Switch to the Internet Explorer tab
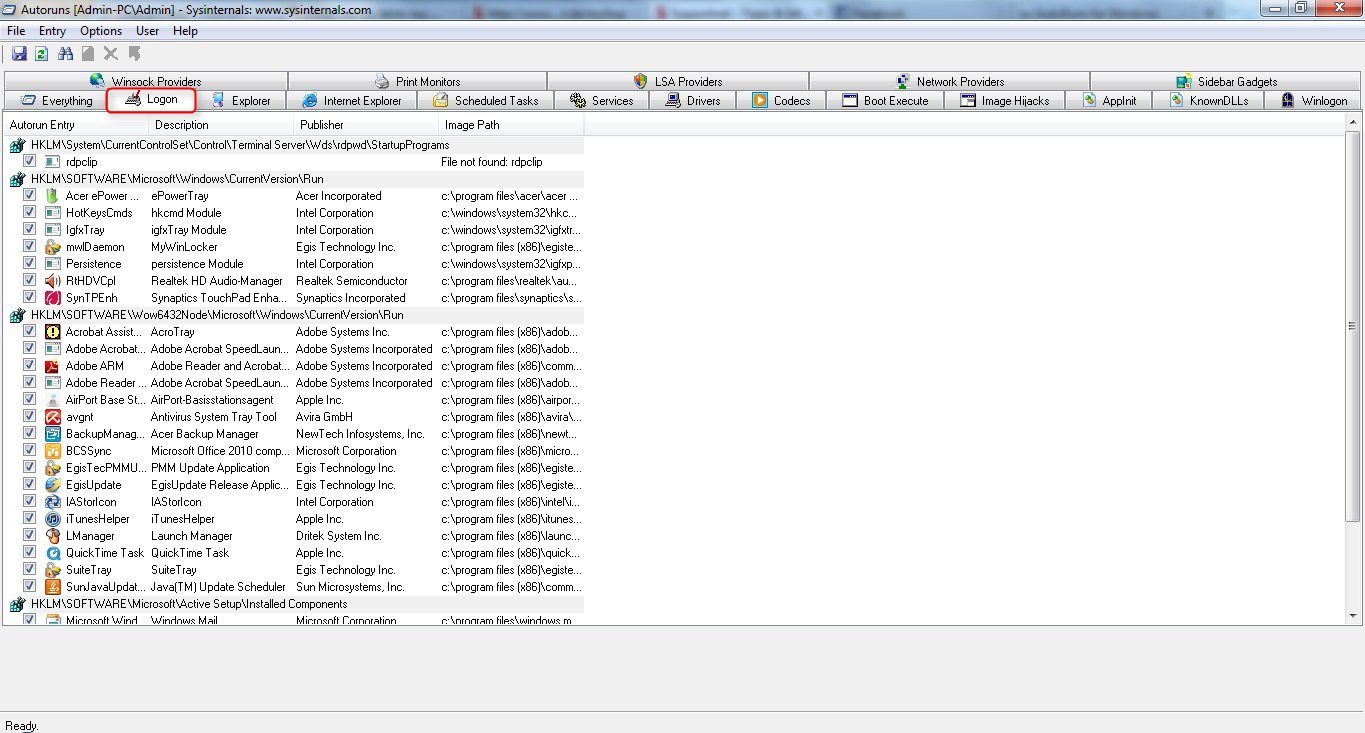Viewport: 1365px width, 733px height. click(351, 101)
